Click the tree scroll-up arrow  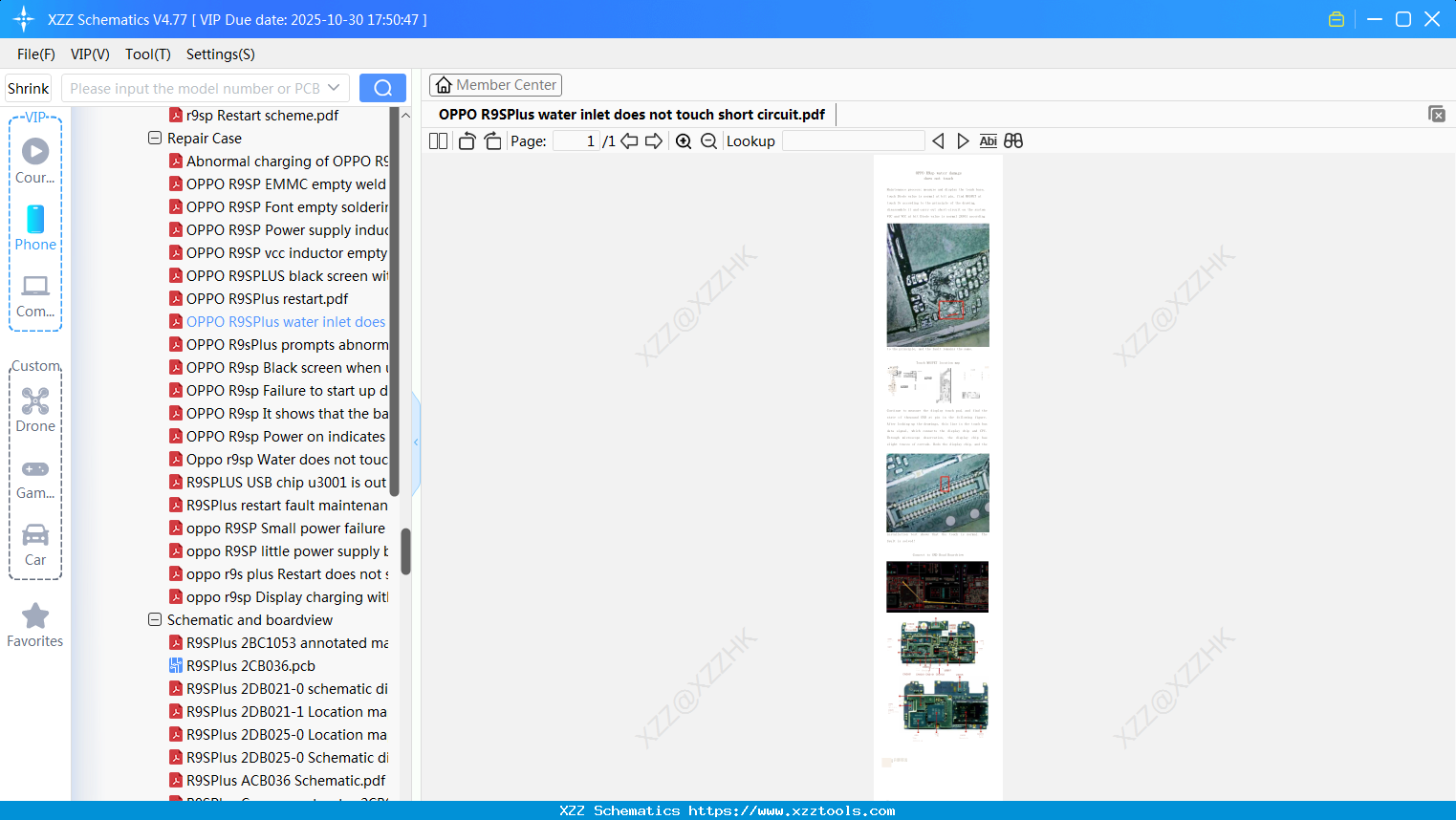click(405, 116)
